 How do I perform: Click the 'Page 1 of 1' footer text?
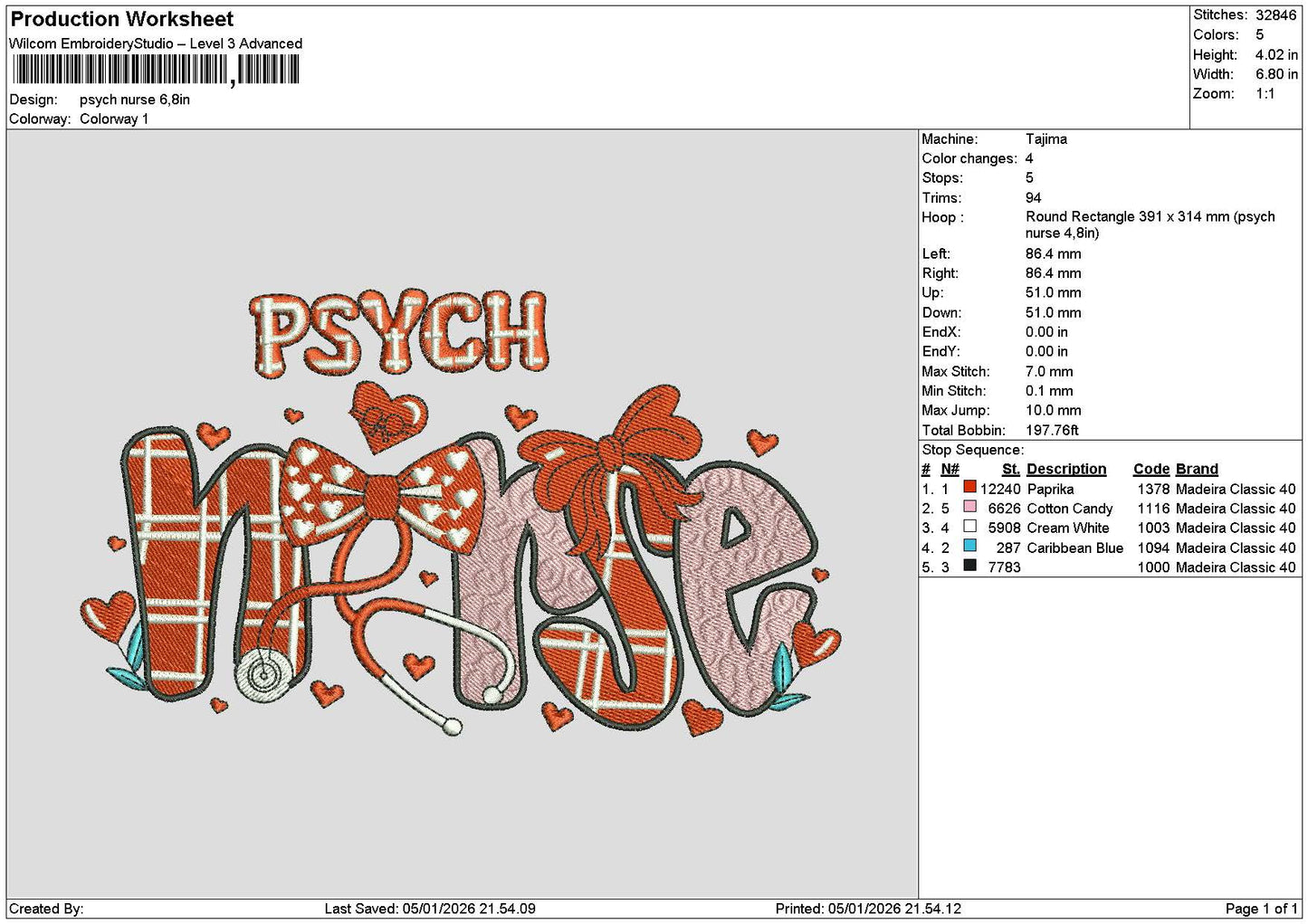1261,909
